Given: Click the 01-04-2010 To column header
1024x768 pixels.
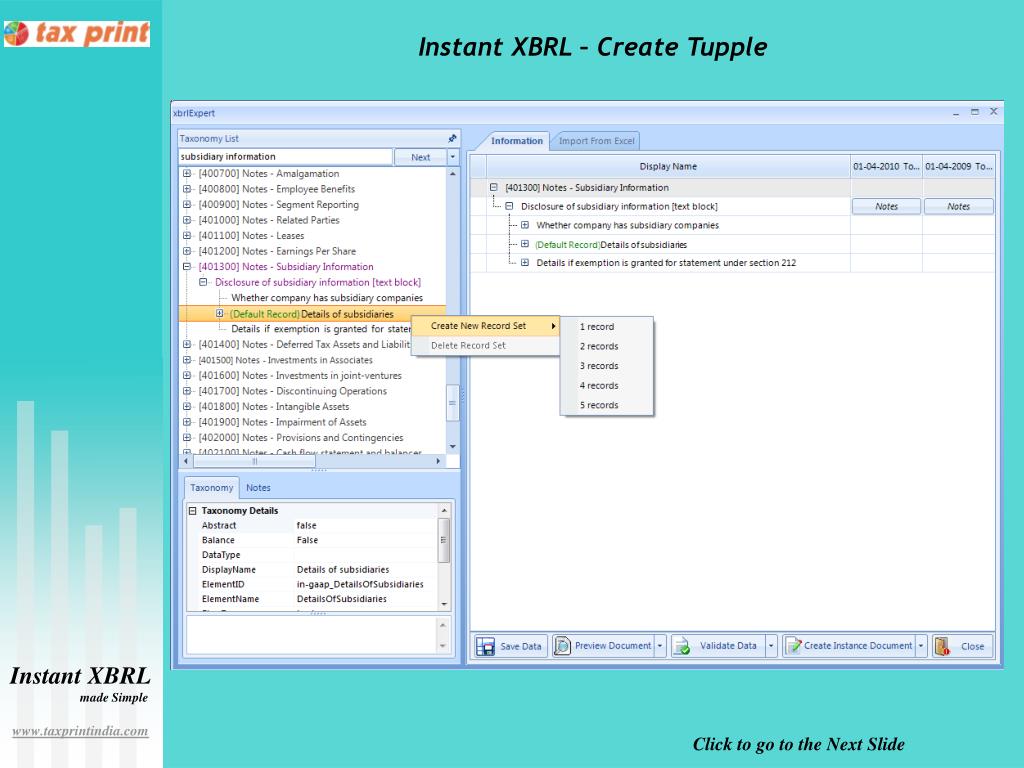Looking at the screenshot, I should [x=886, y=167].
